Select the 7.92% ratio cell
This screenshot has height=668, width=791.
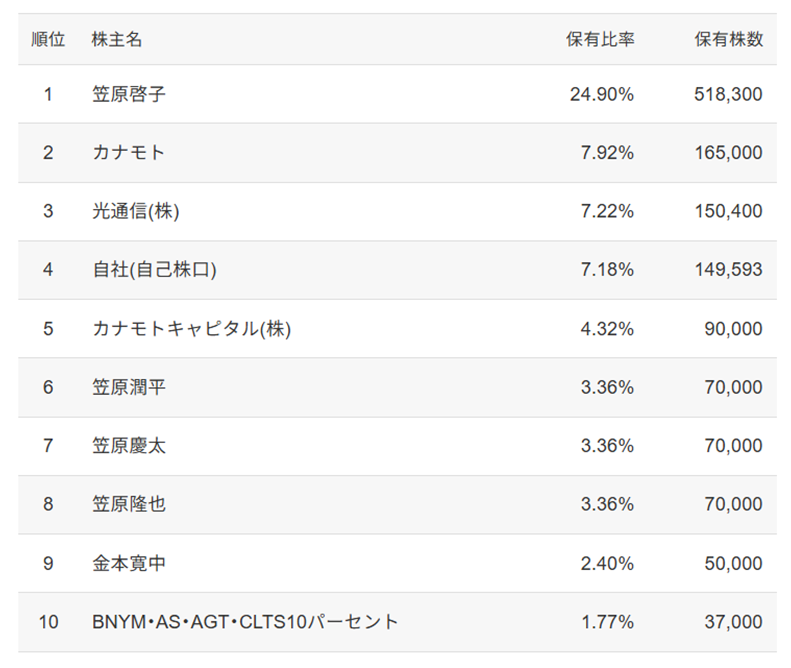[607, 153]
